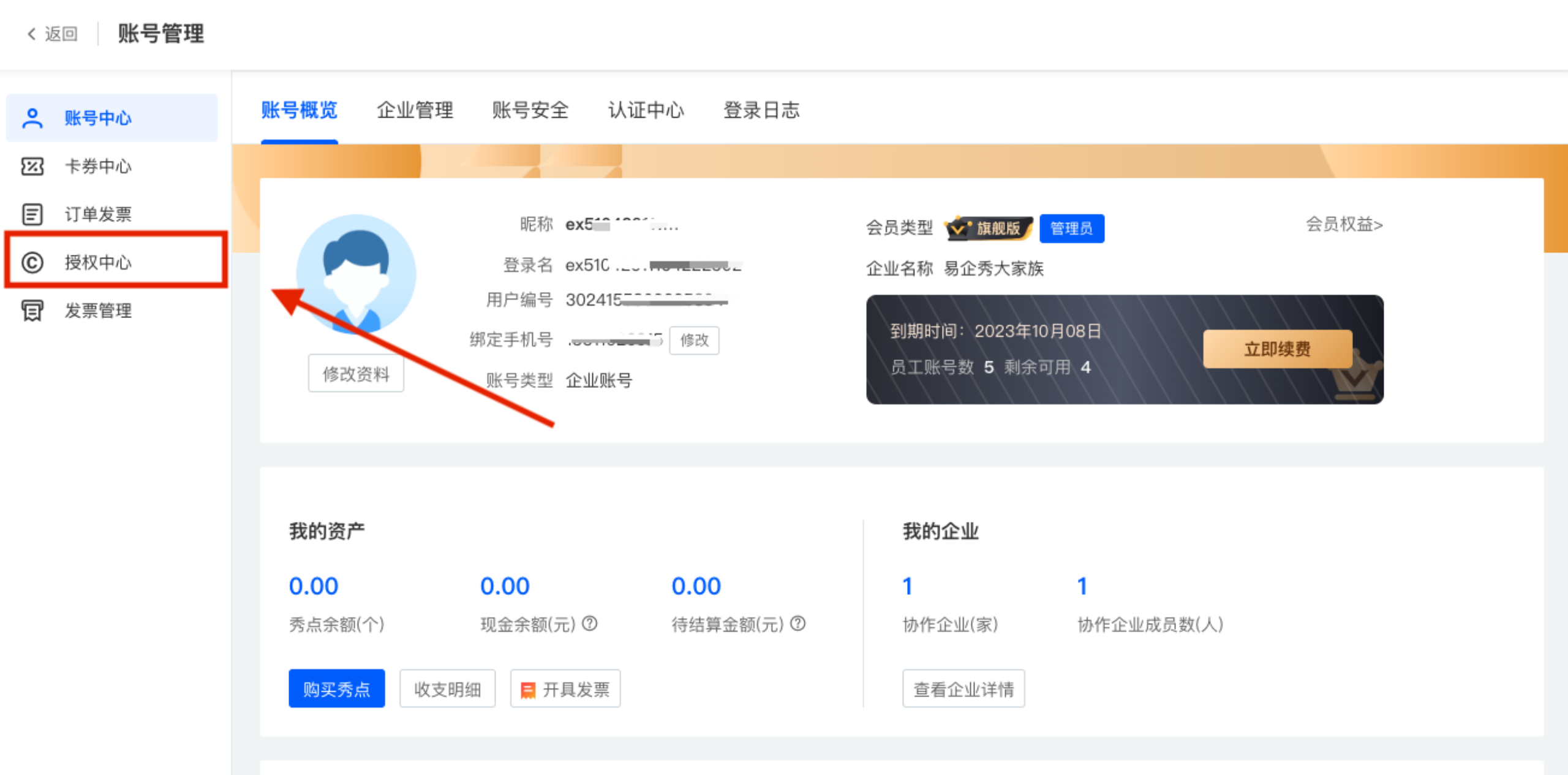
Task: Click the 我的资产 heading
Action: (x=327, y=531)
